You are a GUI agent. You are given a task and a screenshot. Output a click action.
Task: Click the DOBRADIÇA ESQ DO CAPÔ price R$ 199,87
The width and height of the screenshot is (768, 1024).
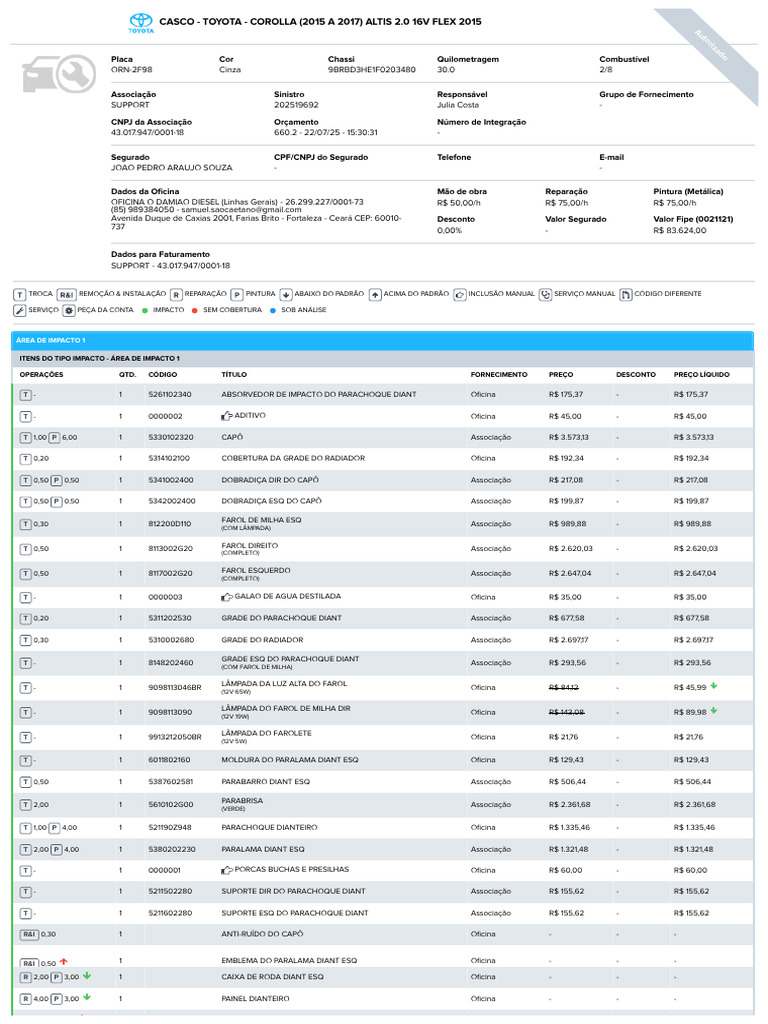click(566, 502)
